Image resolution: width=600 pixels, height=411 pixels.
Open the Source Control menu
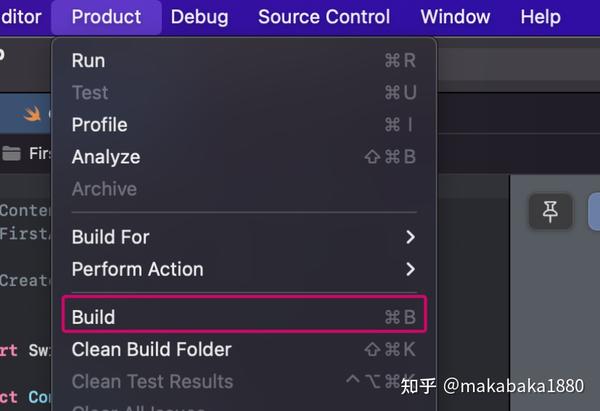(x=324, y=17)
